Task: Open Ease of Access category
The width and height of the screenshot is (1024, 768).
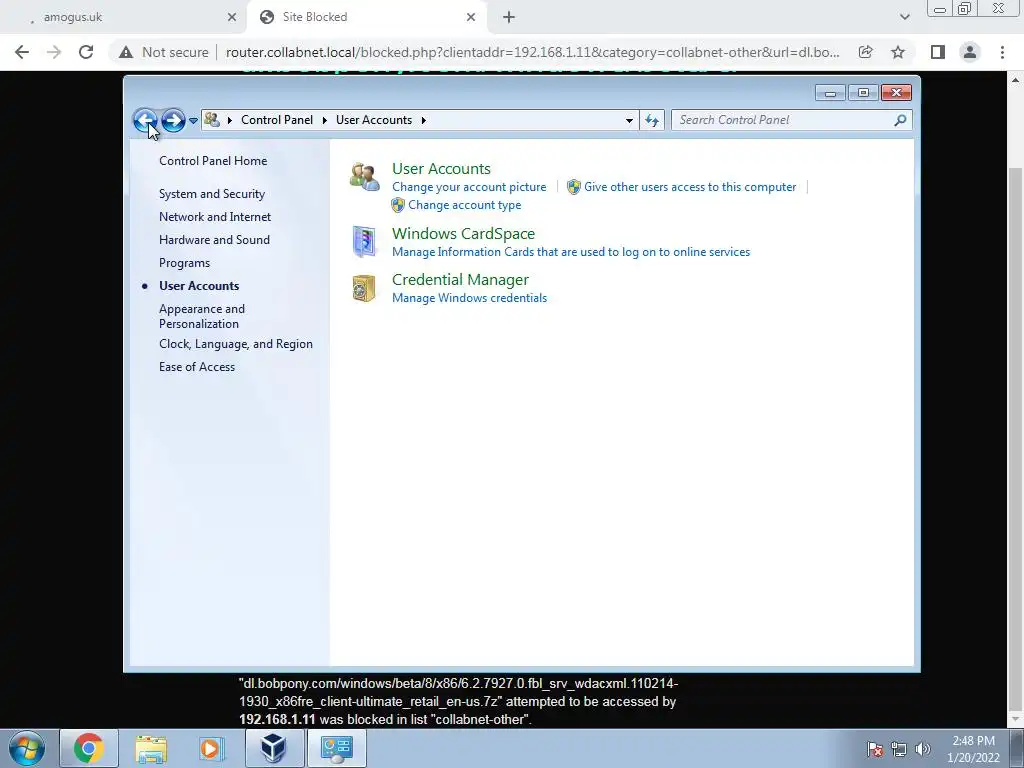Action: [197, 367]
